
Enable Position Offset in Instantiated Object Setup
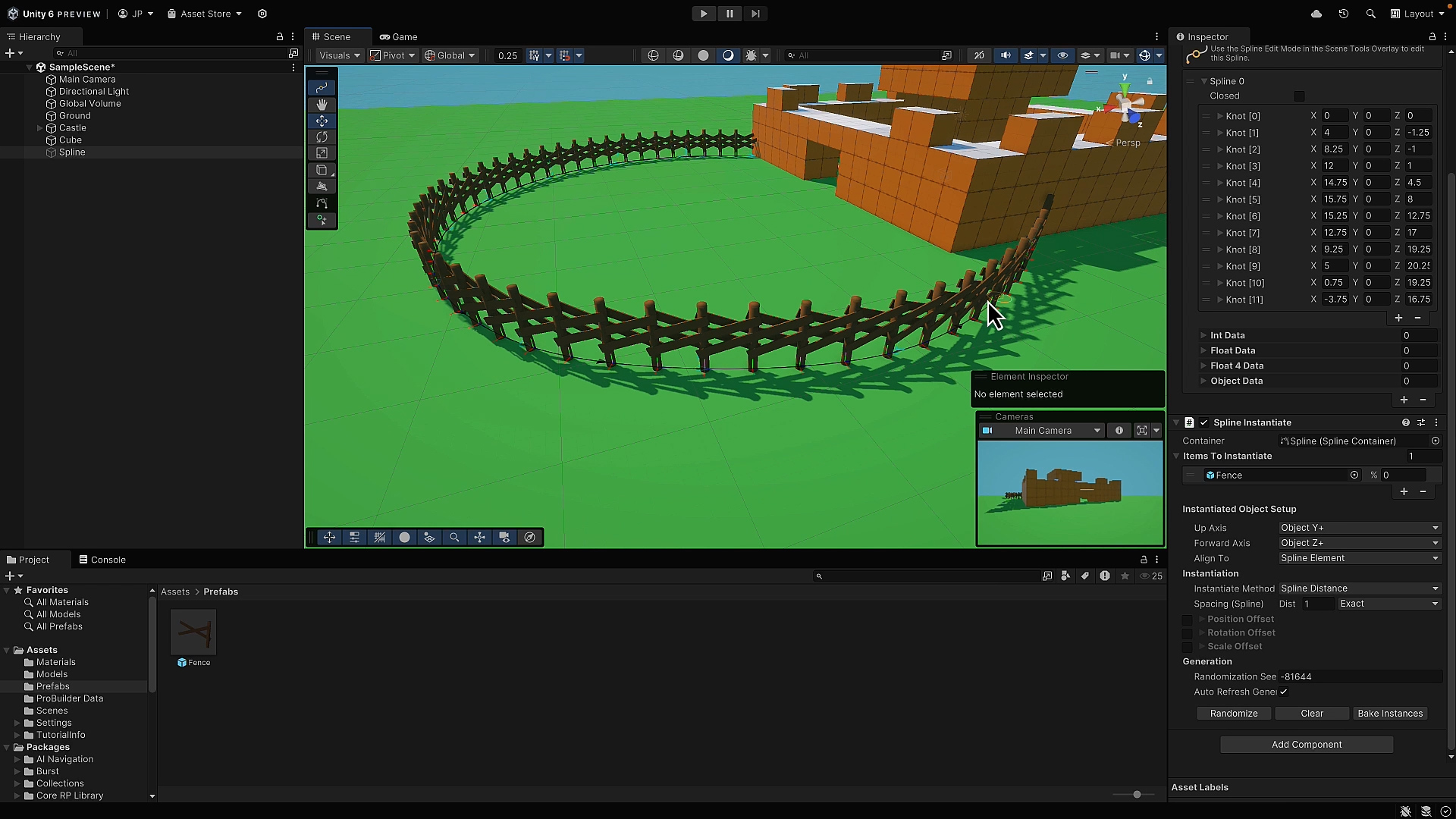pyautogui.click(x=1188, y=620)
